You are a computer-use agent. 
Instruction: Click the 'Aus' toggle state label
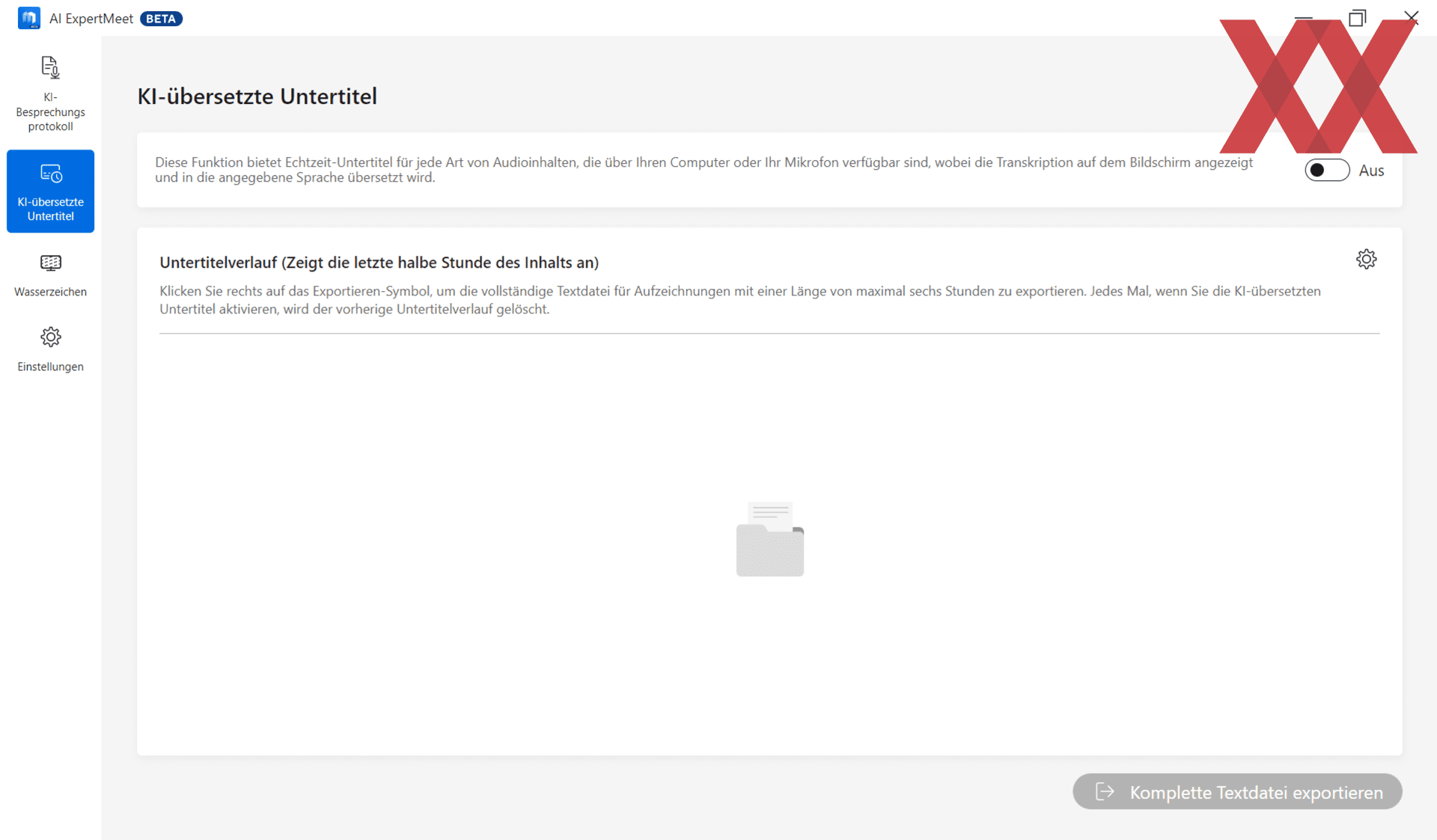(1371, 171)
